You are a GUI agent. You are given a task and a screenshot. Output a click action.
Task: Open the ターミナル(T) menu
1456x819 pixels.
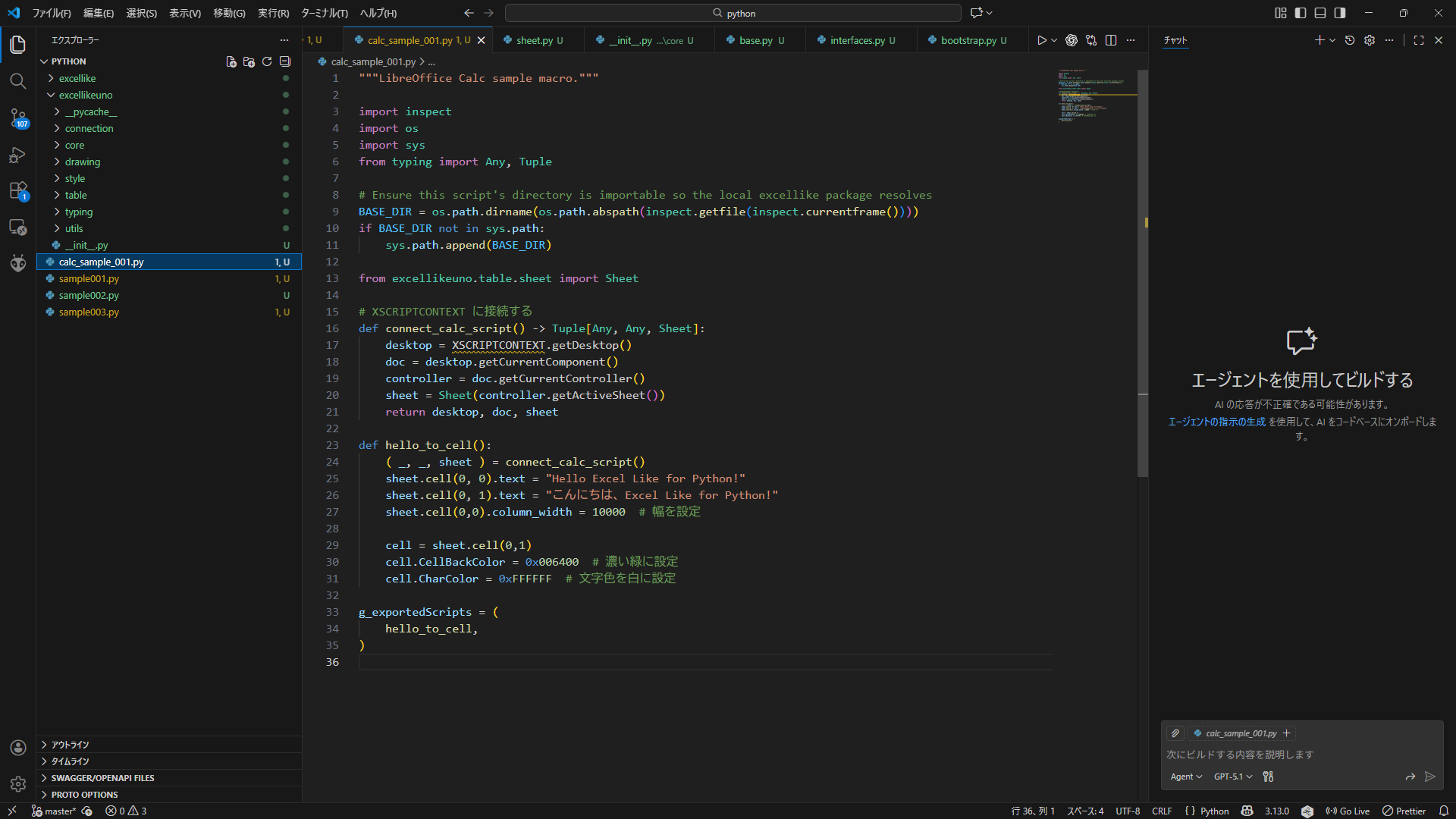[324, 13]
